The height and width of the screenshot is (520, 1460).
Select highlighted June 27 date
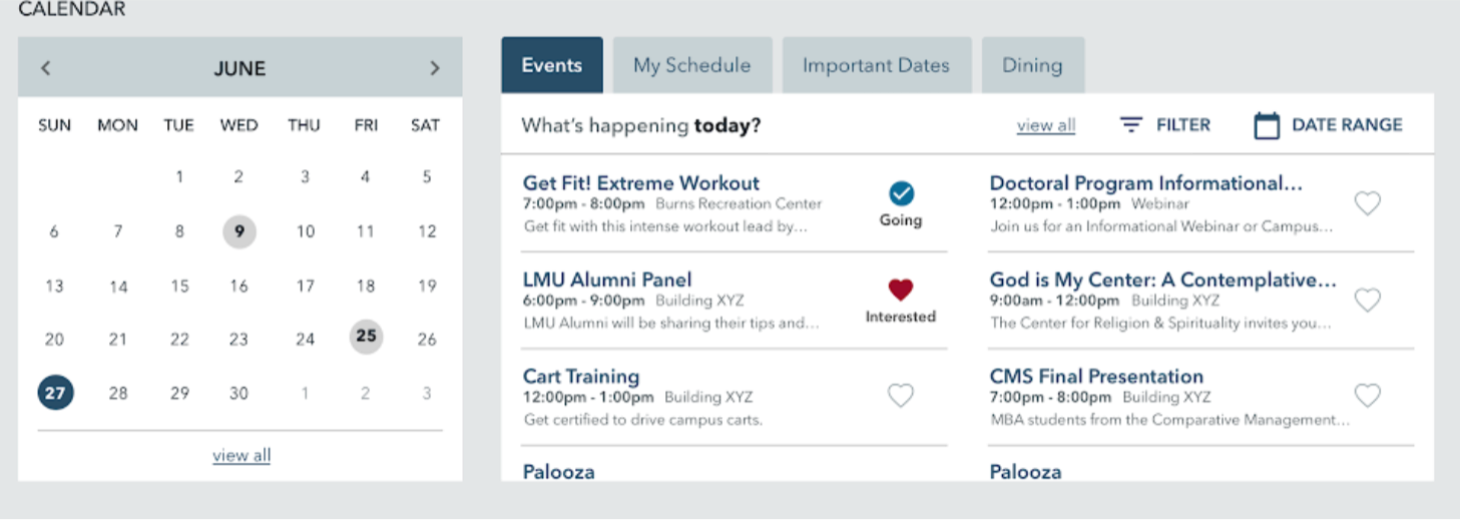pyautogui.click(x=55, y=393)
